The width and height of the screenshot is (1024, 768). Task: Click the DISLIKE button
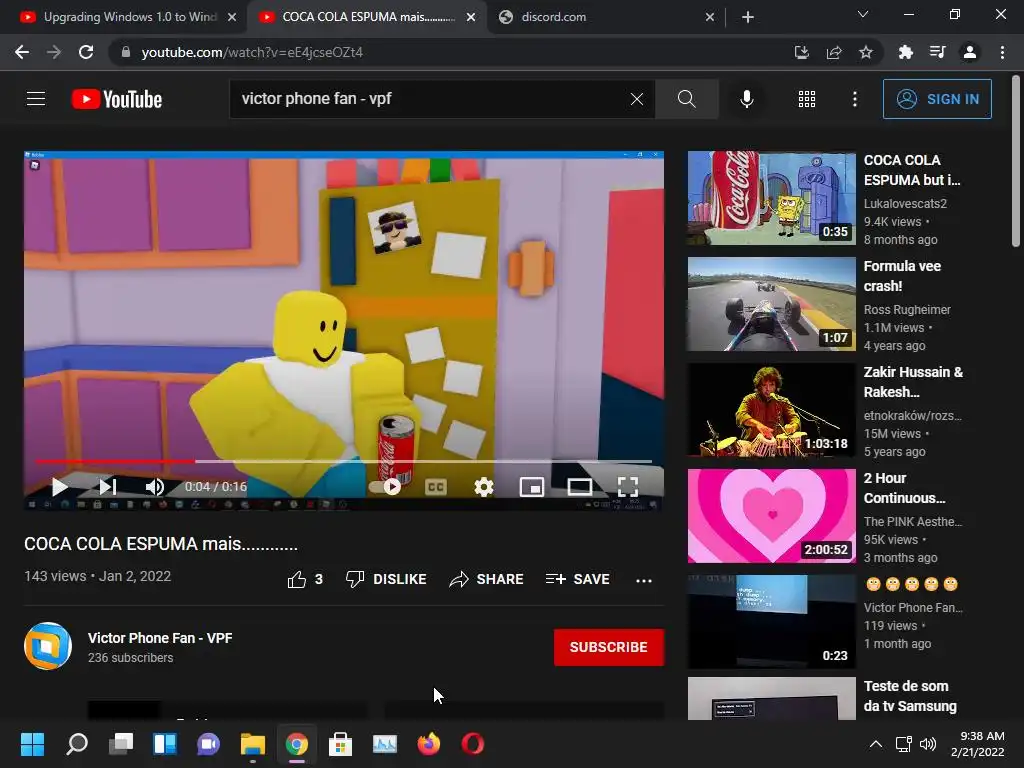point(386,579)
